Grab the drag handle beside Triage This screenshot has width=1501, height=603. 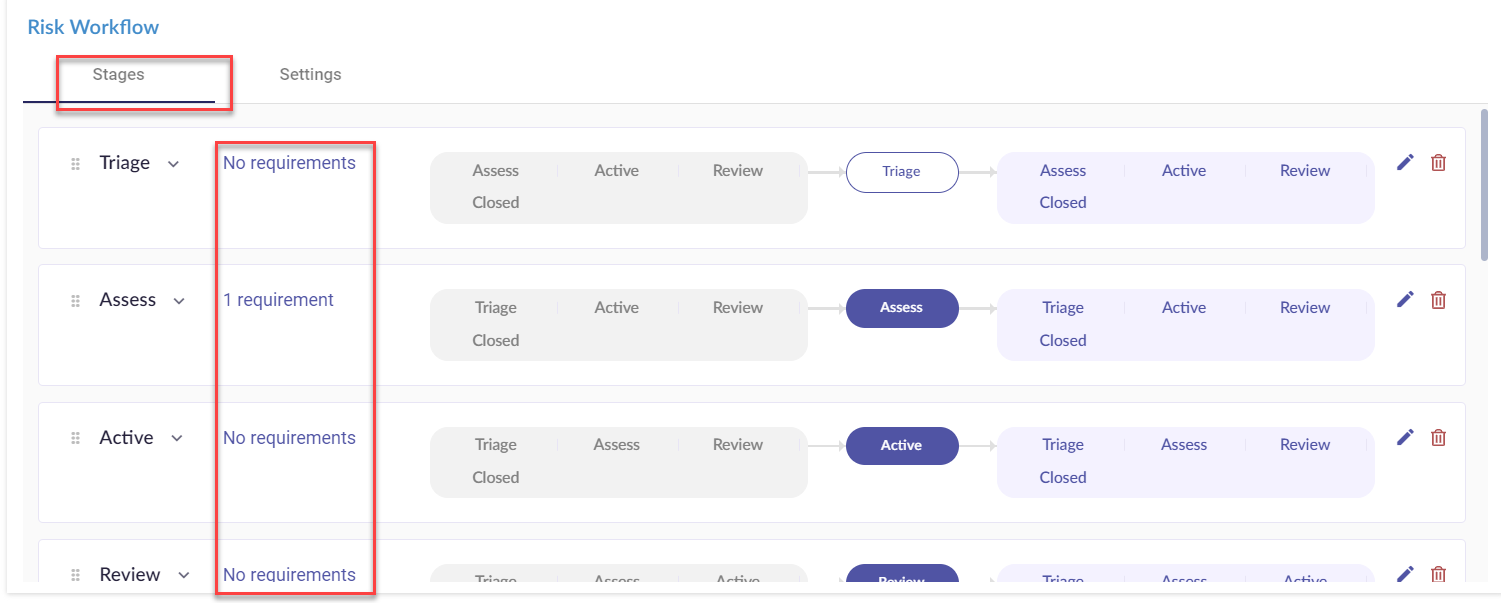(74, 163)
